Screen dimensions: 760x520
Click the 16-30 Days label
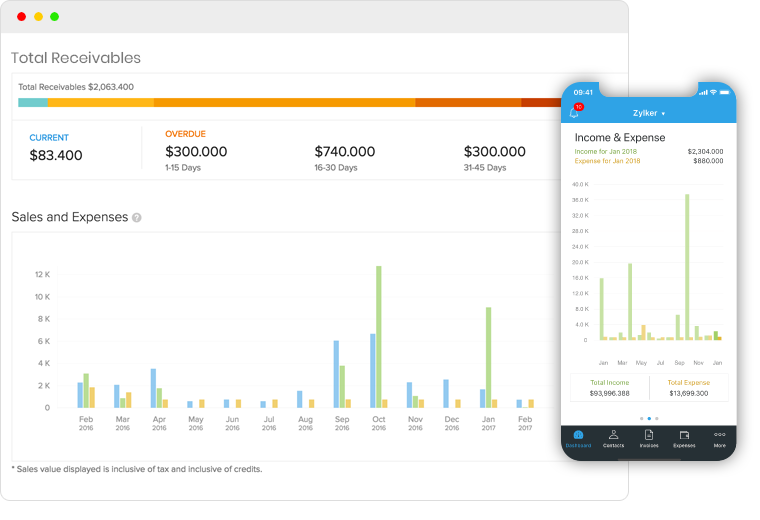coord(336,168)
